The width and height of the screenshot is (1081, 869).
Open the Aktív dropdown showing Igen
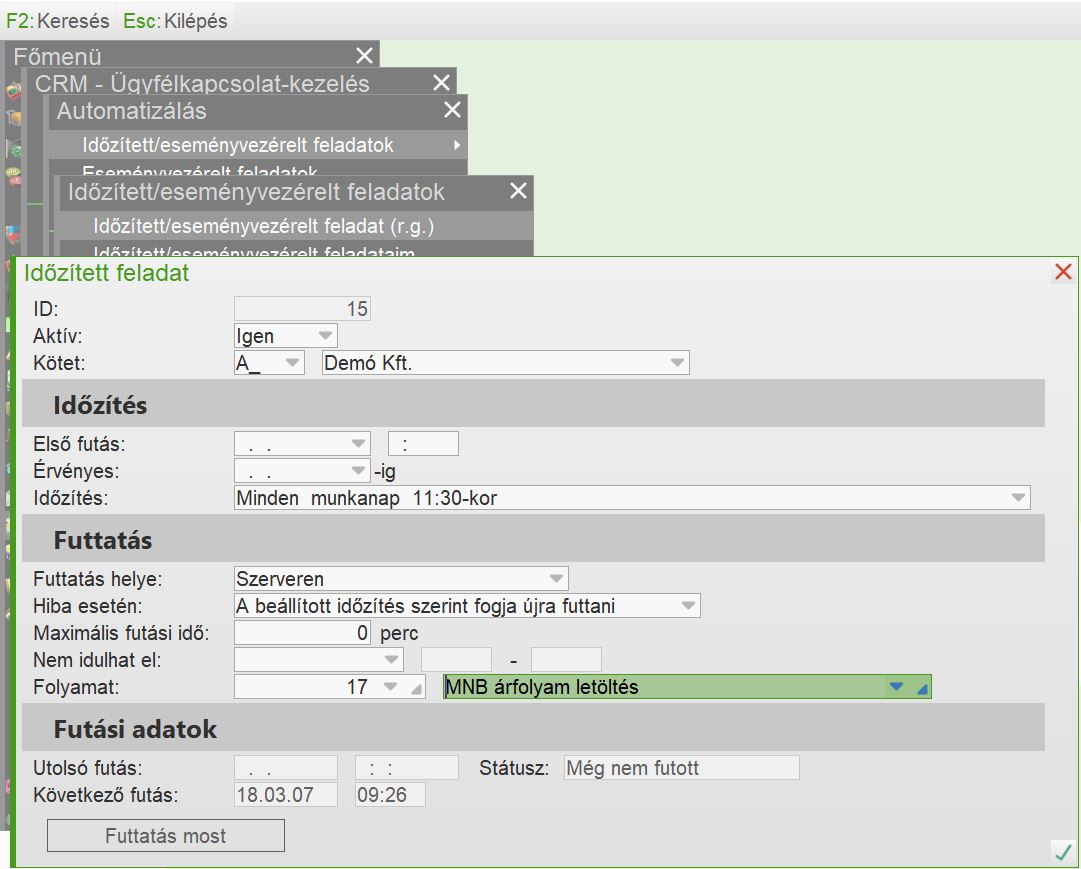[x=325, y=336]
